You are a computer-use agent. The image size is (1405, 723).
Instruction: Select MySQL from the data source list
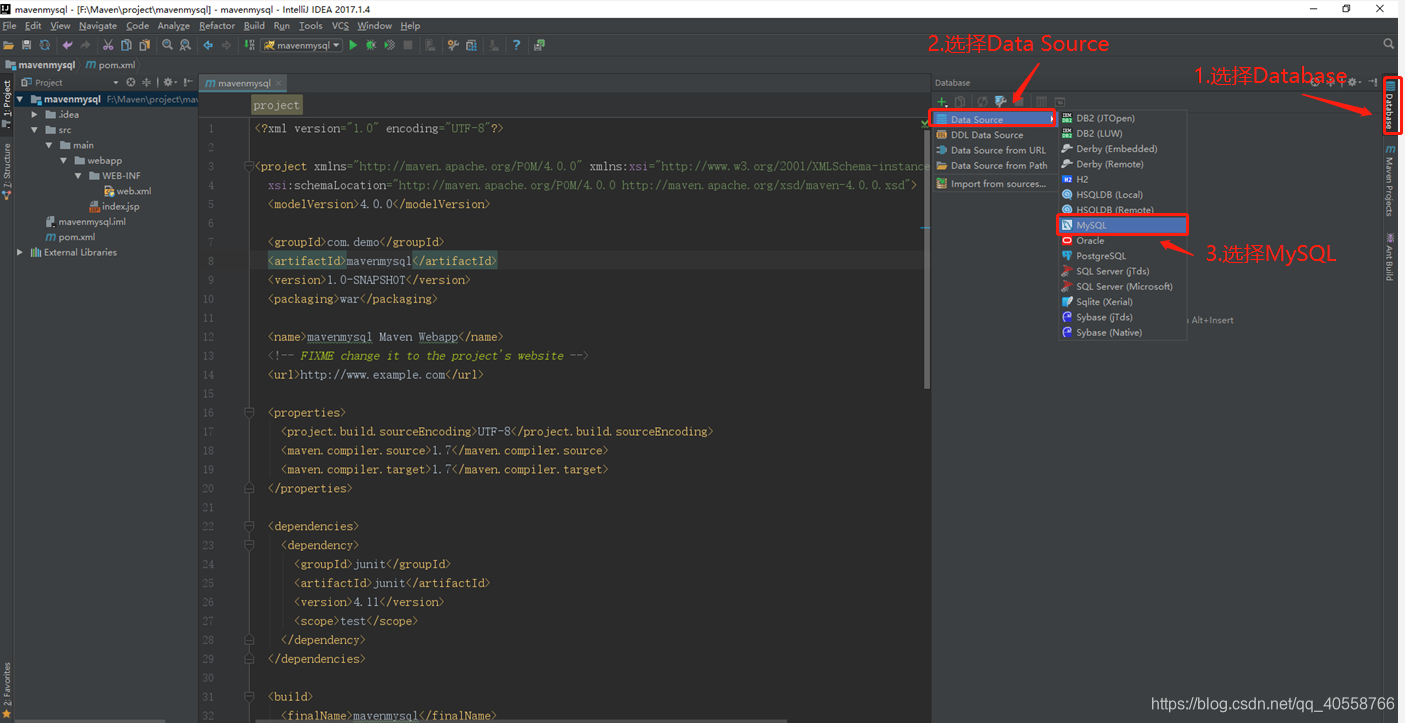coord(1123,225)
